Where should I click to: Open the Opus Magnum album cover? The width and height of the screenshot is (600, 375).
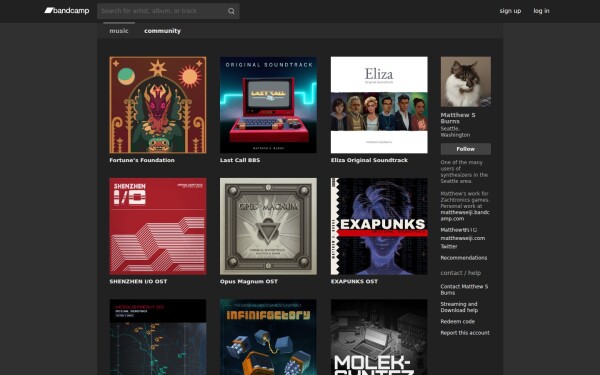(268, 226)
